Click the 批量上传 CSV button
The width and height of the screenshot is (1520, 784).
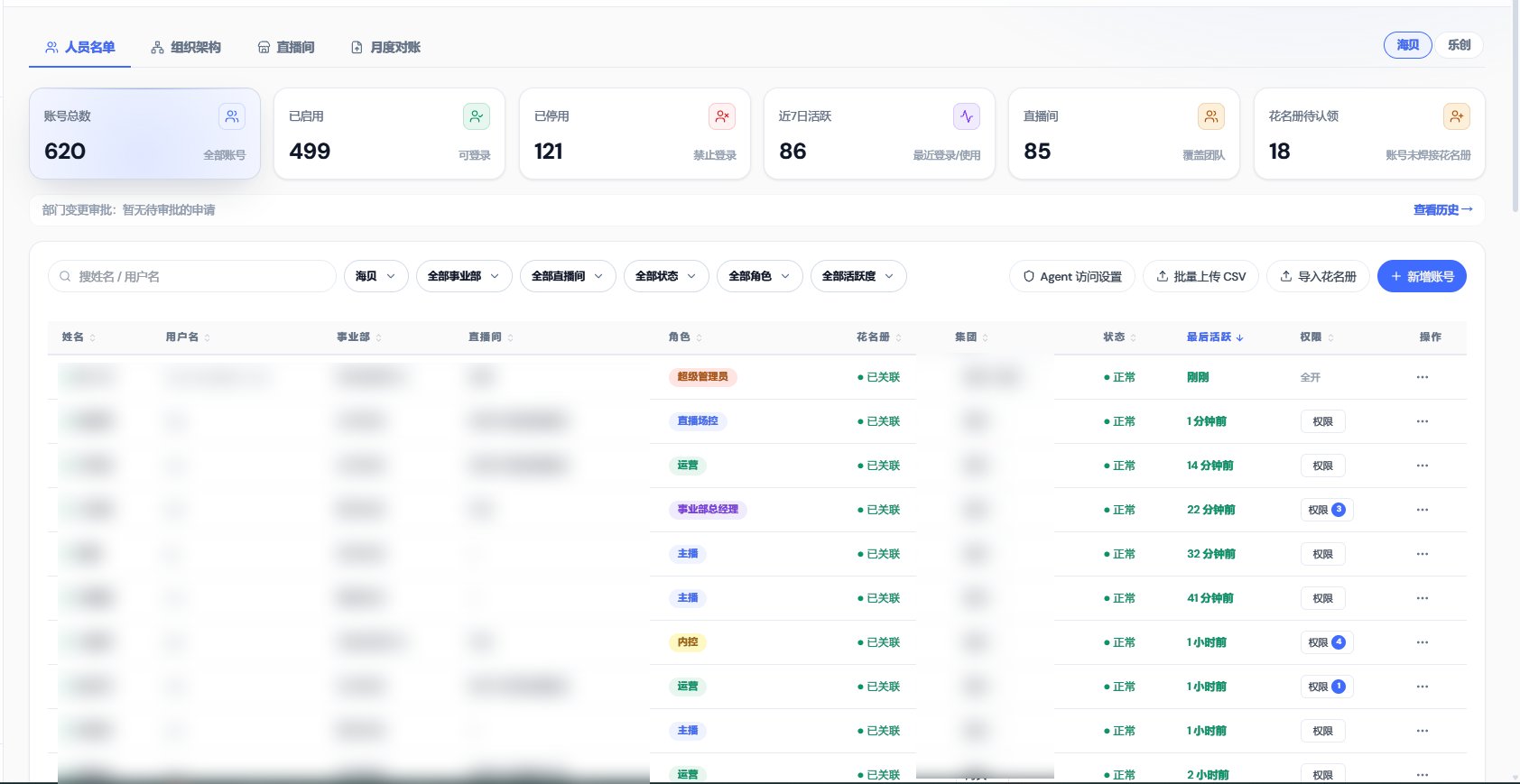pos(1200,276)
